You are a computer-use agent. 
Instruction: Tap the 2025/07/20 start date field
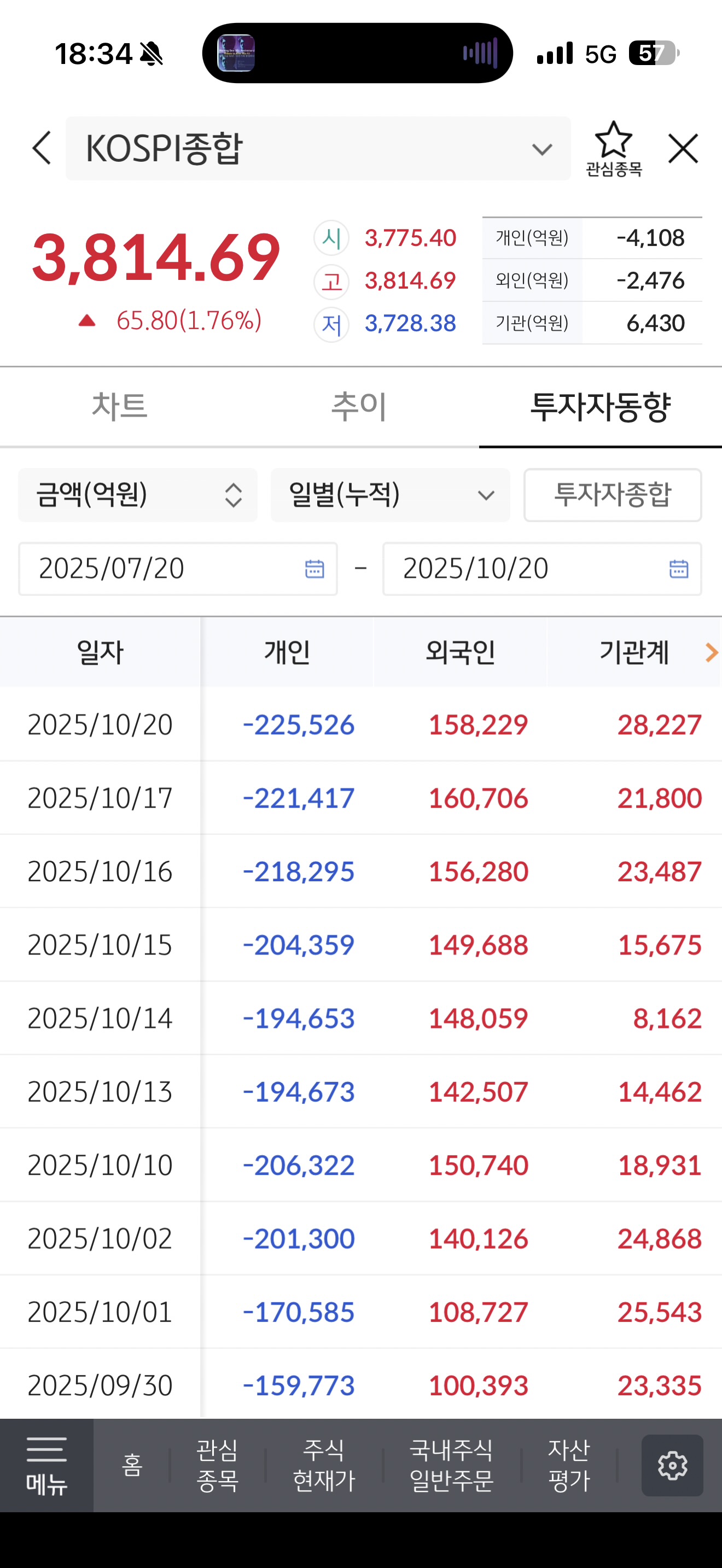point(165,569)
